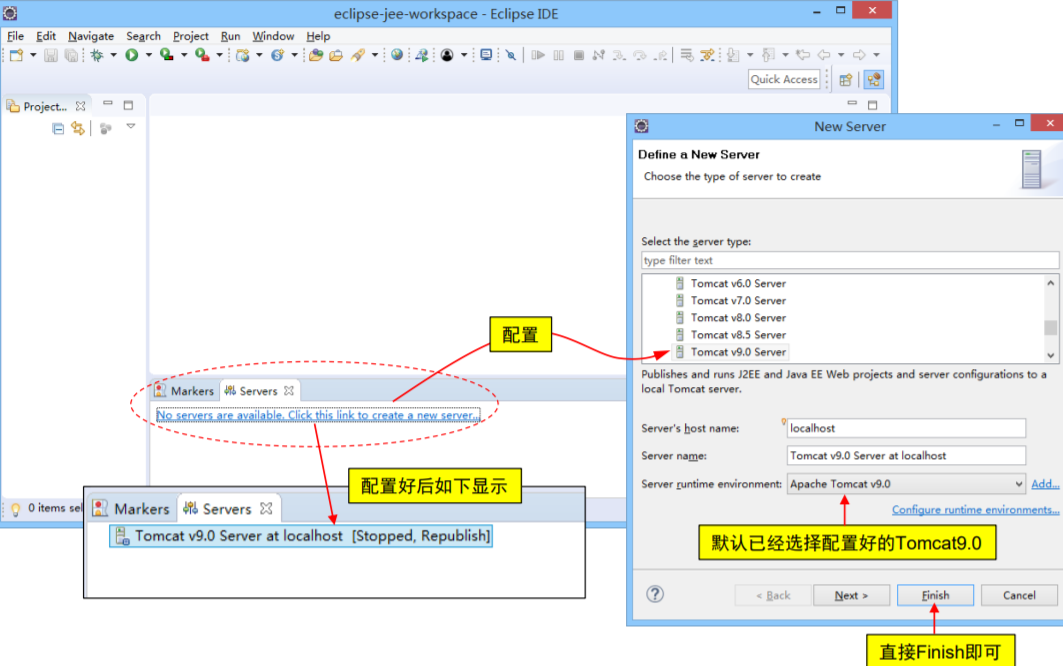Select Tomcat v8.5 Server in the list
1063x666 pixels.
pos(738,334)
